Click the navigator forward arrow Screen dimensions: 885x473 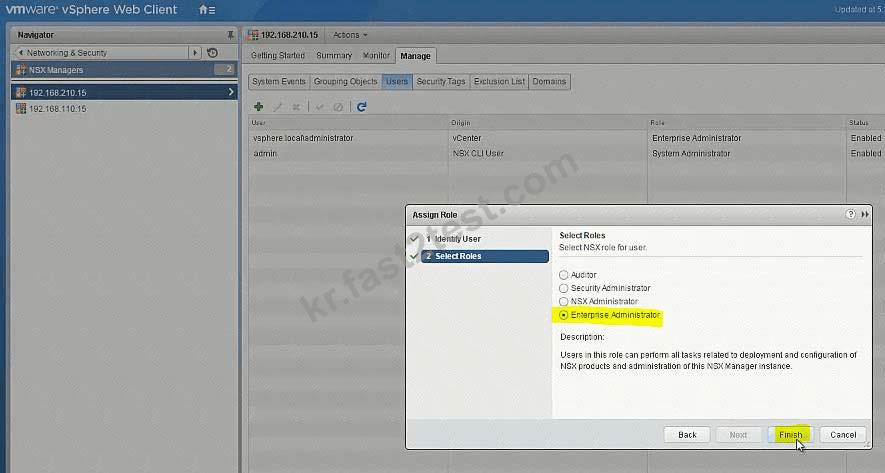pos(195,52)
